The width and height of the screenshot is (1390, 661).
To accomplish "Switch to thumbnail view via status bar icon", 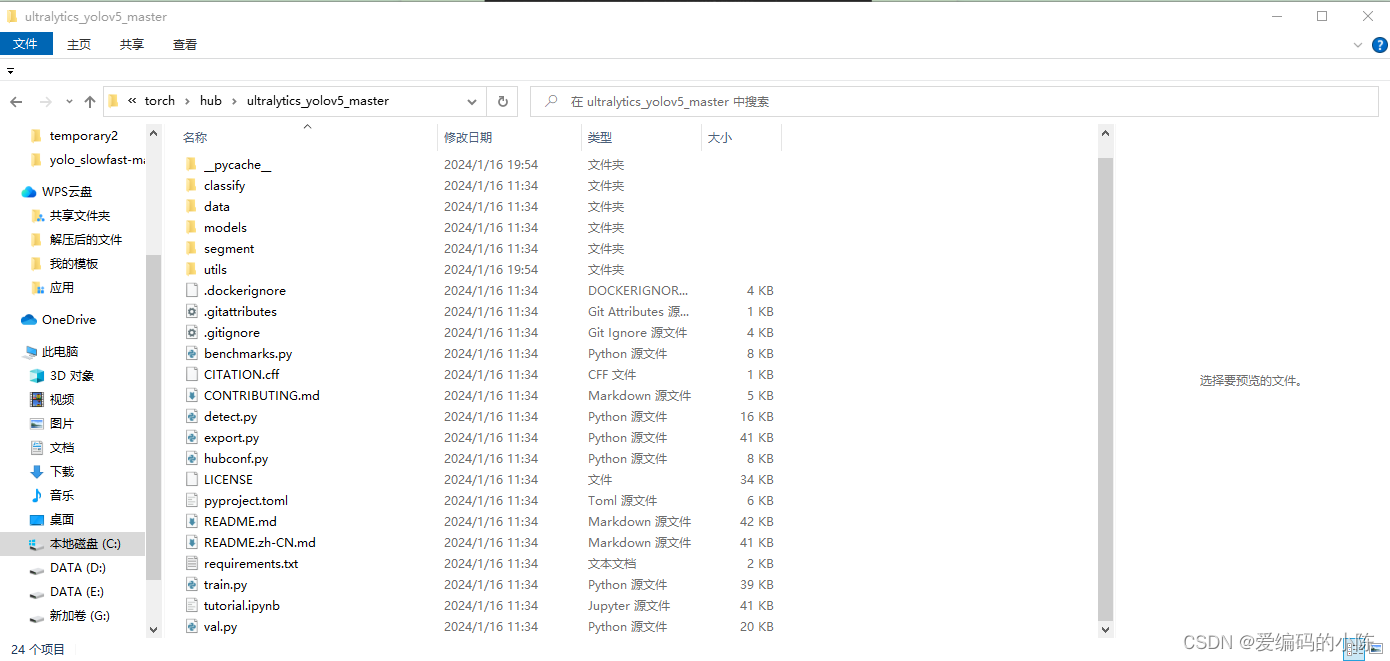I will tap(1376, 649).
